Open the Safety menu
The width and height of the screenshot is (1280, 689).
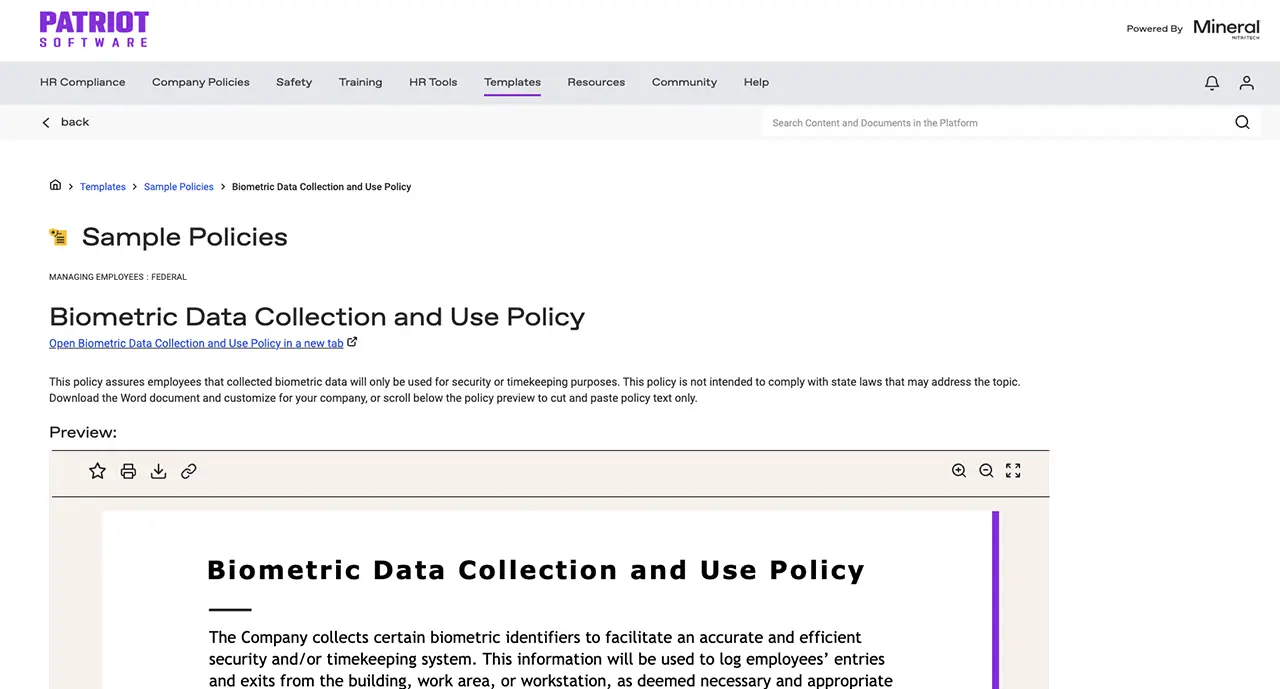coord(294,82)
